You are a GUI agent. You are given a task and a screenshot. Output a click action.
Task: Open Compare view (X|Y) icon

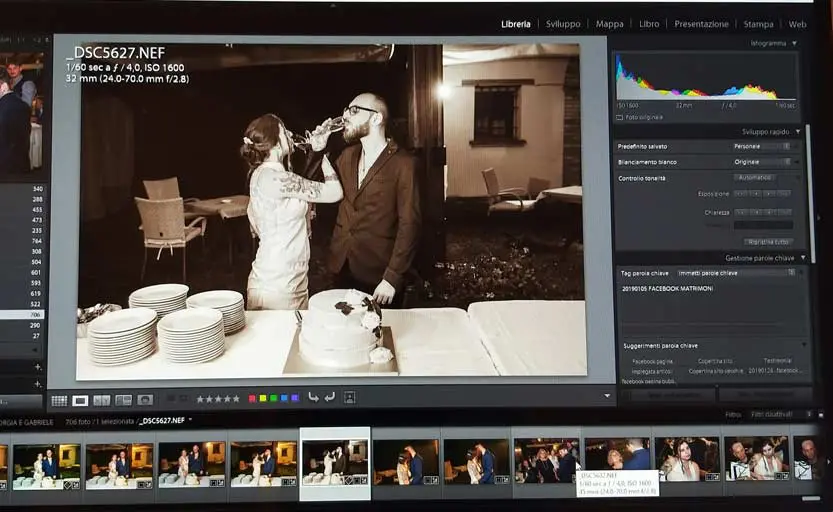tap(101, 400)
